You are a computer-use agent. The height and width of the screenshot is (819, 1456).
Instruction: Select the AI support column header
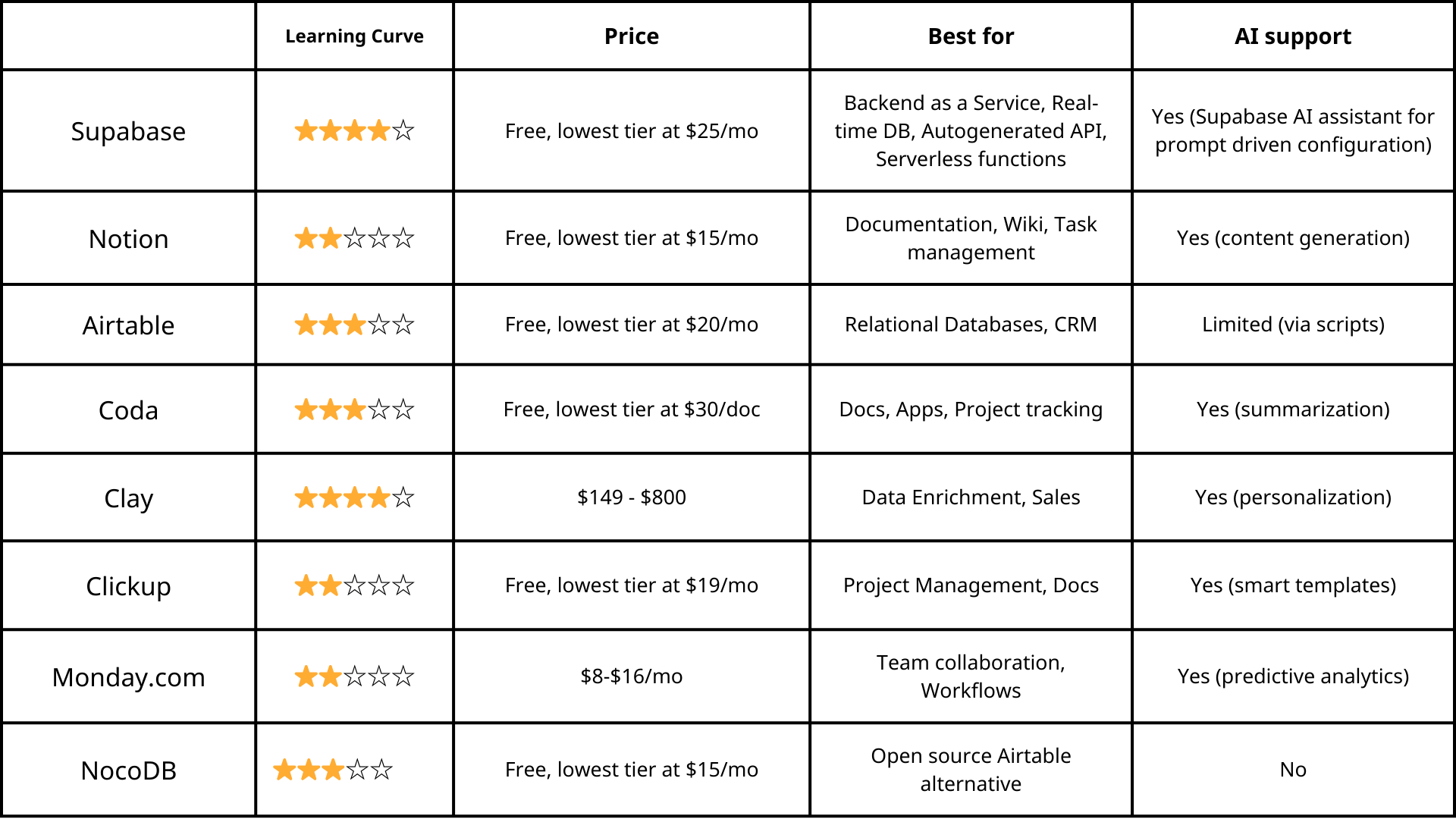click(x=1293, y=36)
